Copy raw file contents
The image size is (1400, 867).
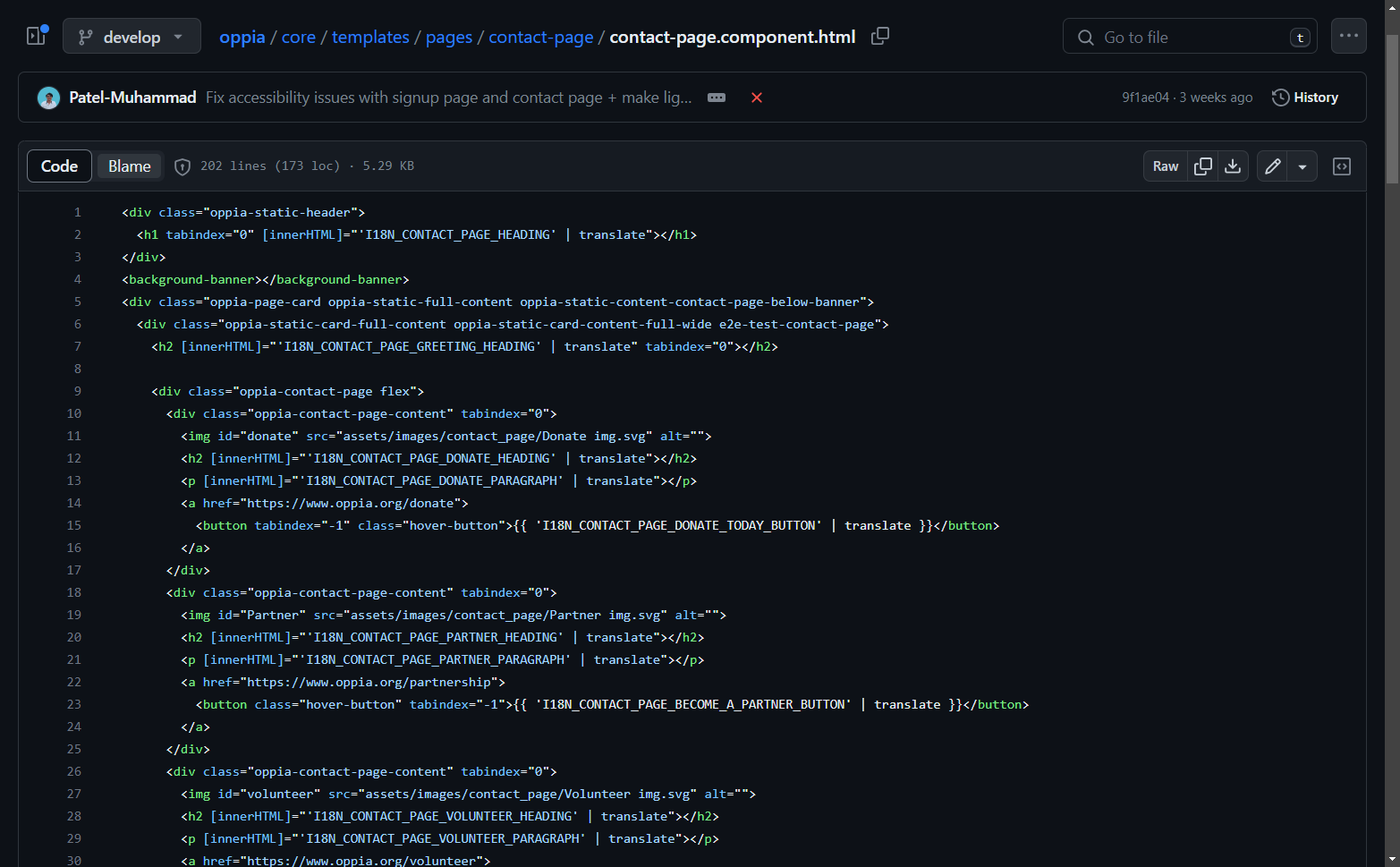click(1203, 166)
